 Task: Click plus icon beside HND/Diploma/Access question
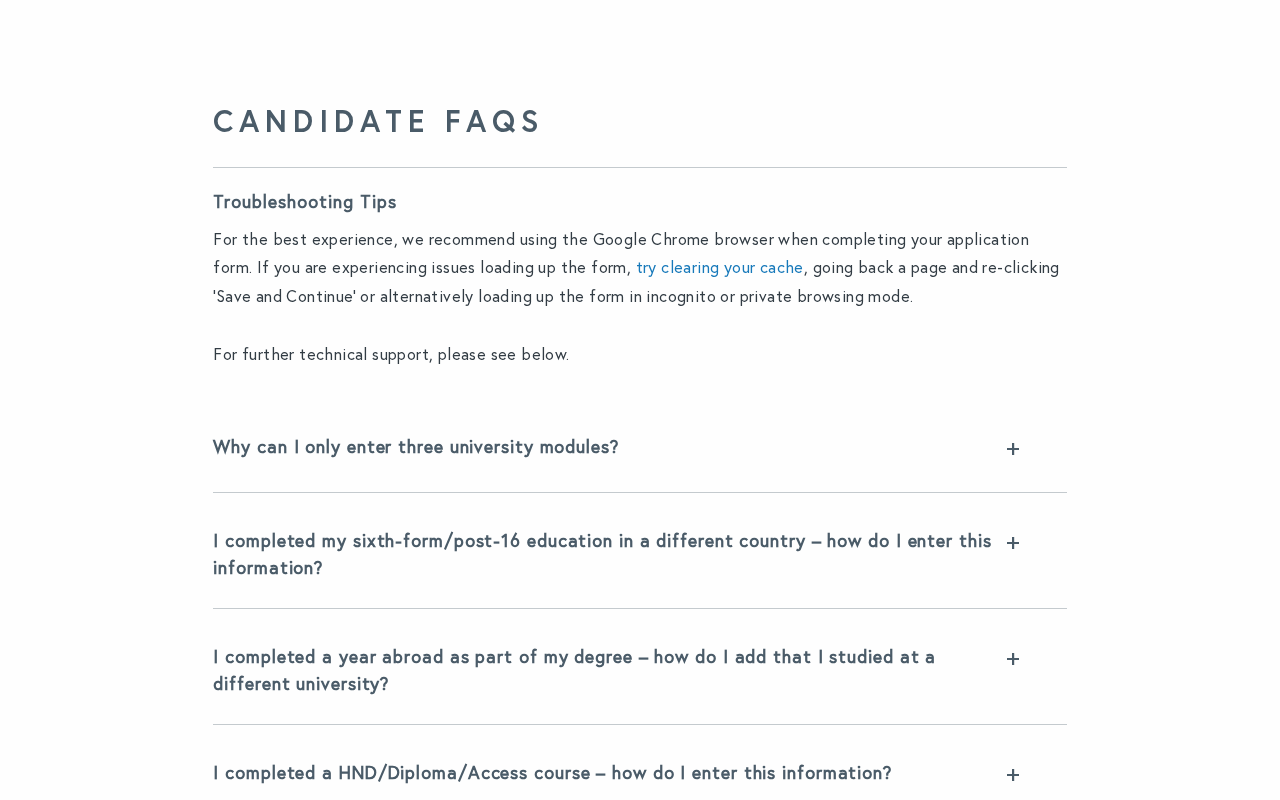pyautogui.click(x=1013, y=775)
